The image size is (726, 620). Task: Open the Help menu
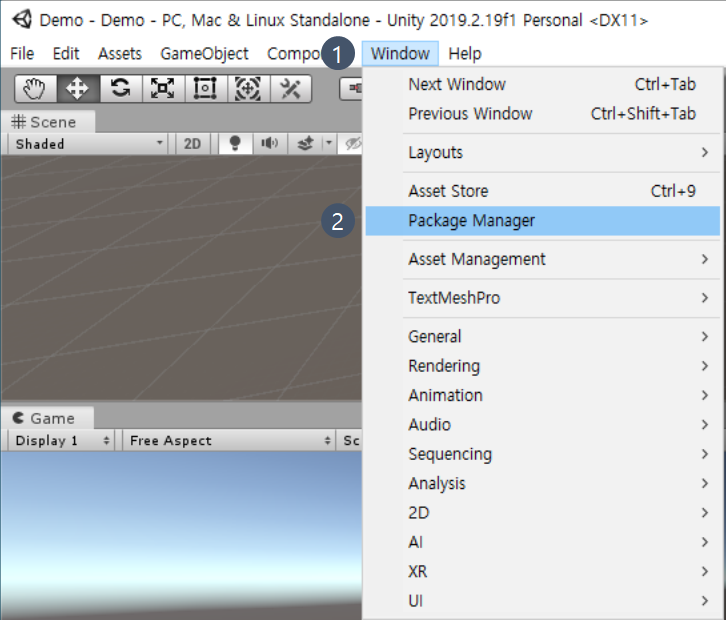[x=465, y=54]
